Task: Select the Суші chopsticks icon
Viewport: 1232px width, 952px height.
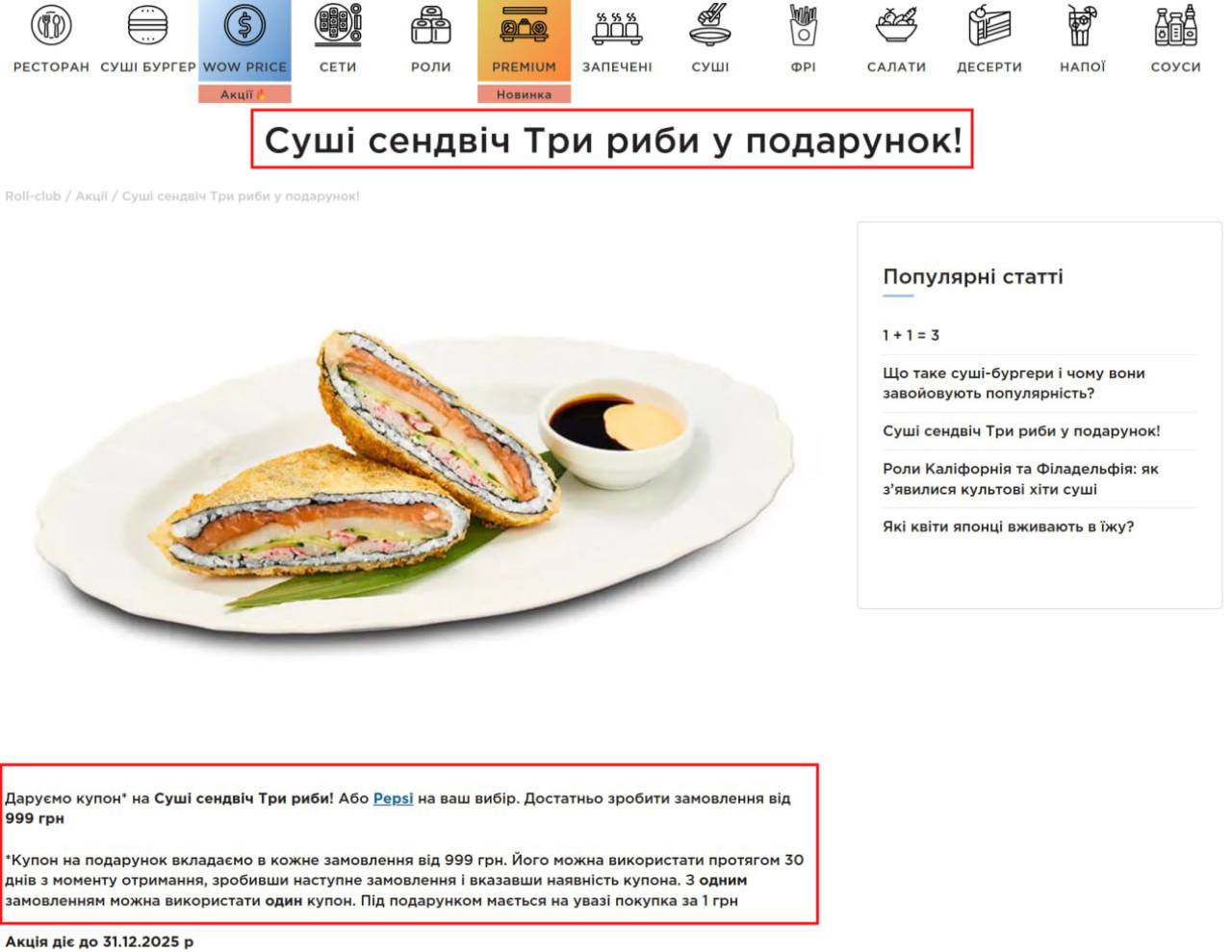Action: [710, 25]
